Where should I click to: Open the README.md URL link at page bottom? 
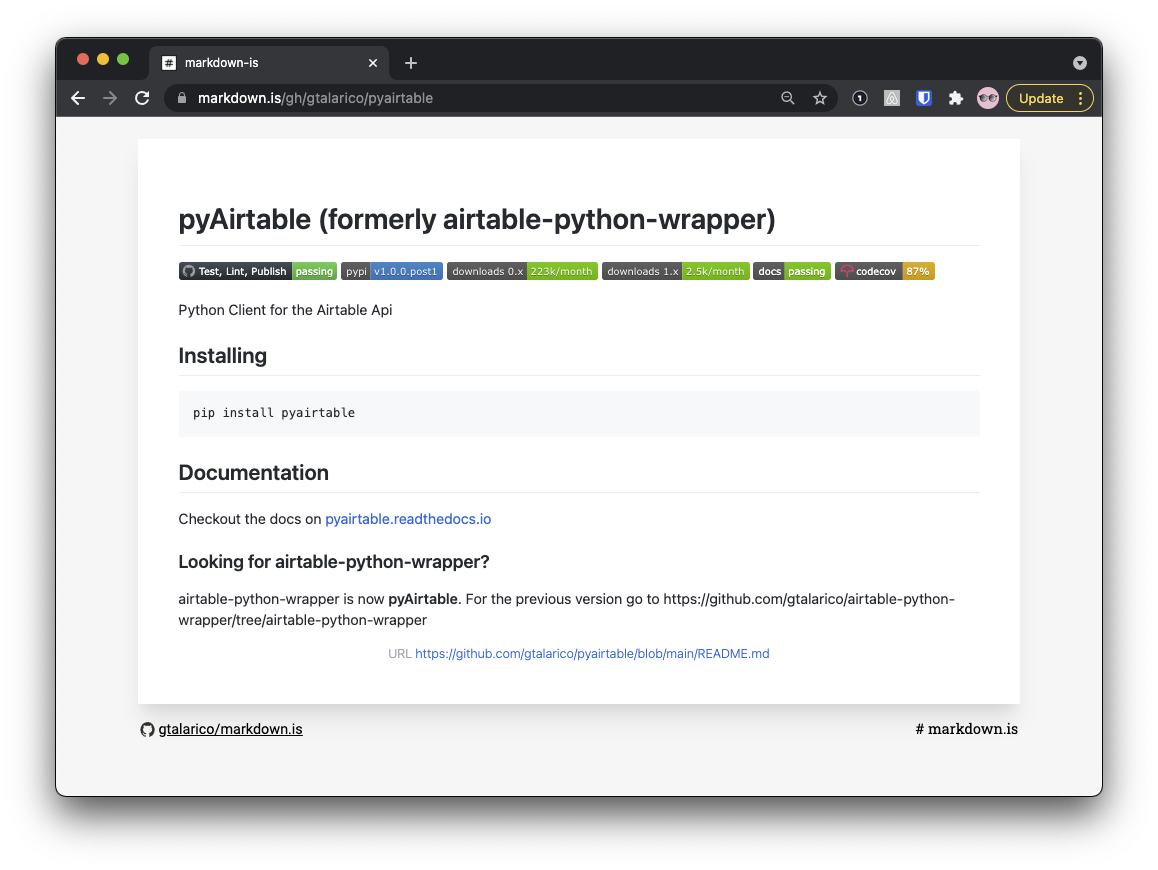point(592,653)
